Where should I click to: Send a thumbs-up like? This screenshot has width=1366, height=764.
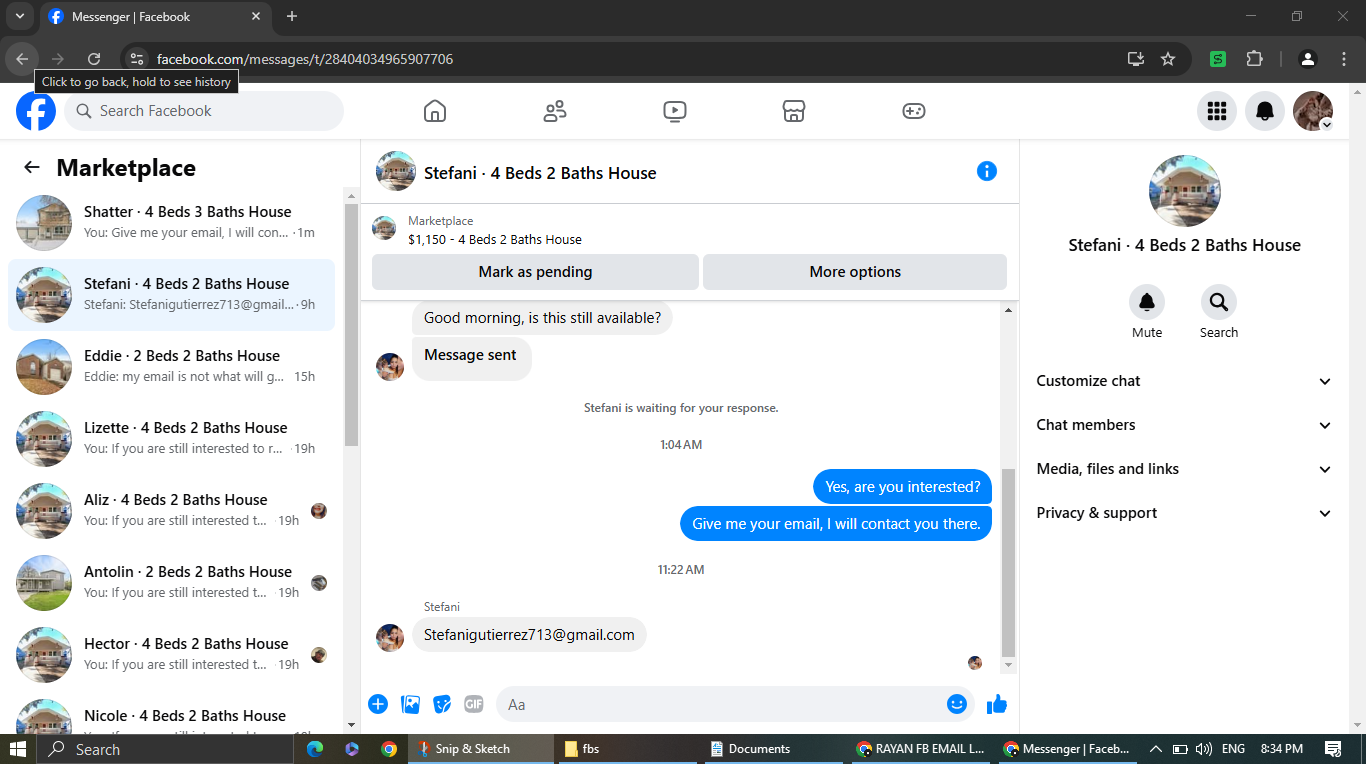pos(997,704)
